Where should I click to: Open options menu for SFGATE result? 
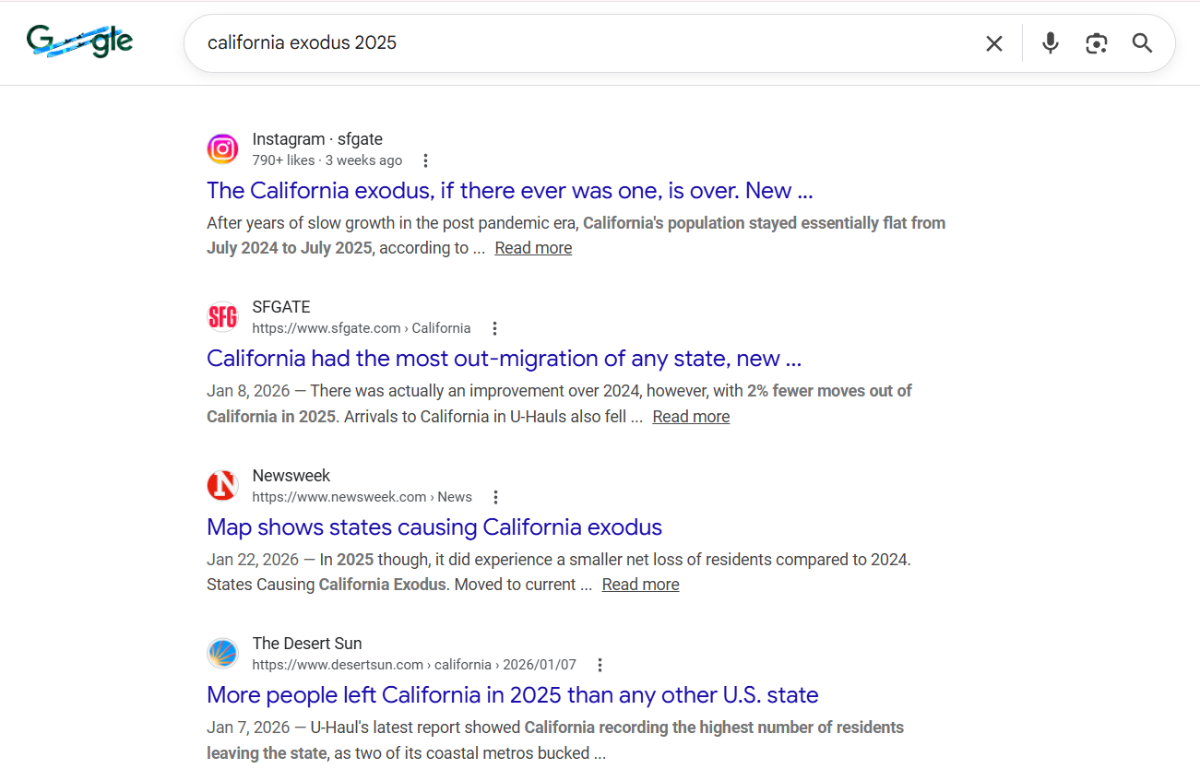pos(494,328)
